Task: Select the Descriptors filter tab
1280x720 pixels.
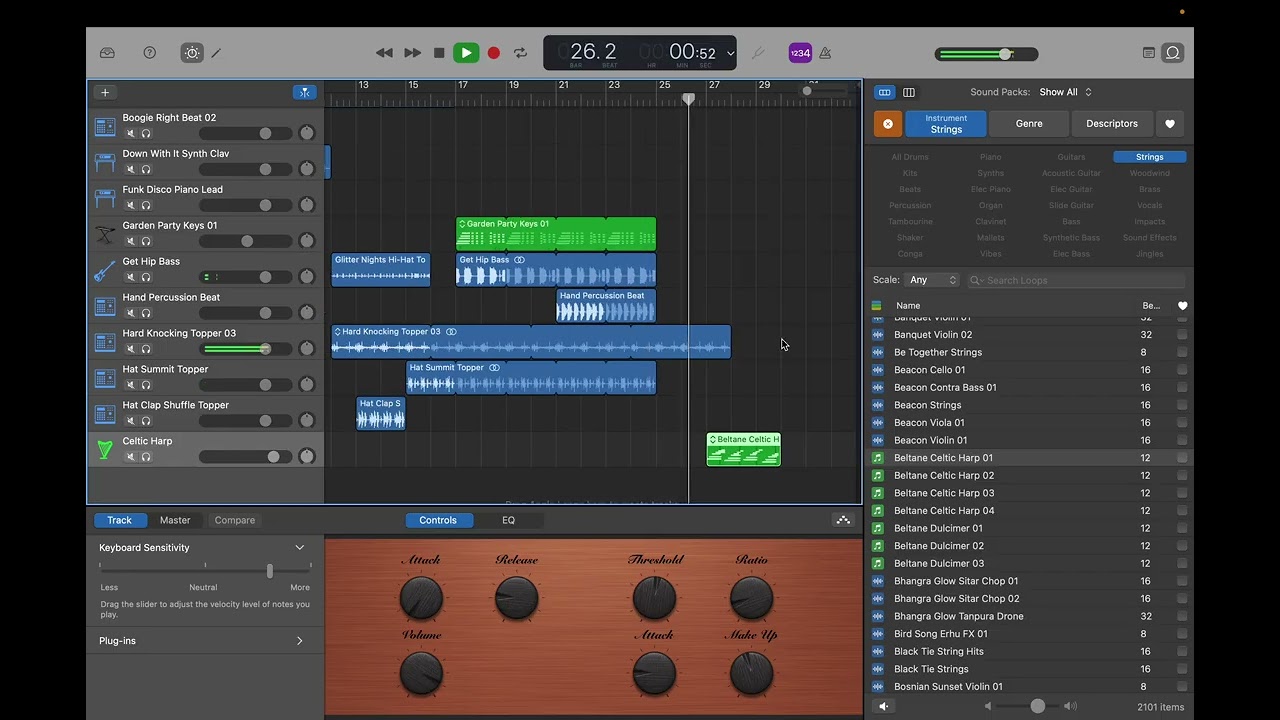Action: [1112, 124]
